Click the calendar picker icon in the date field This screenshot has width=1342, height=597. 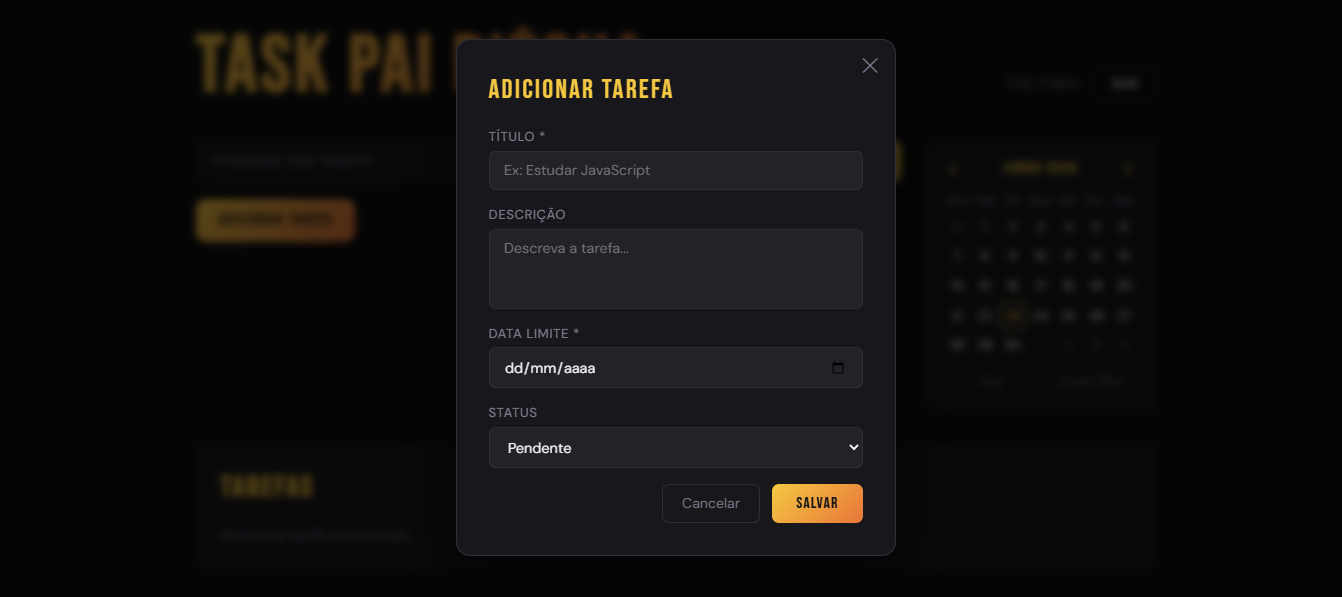(x=838, y=368)
